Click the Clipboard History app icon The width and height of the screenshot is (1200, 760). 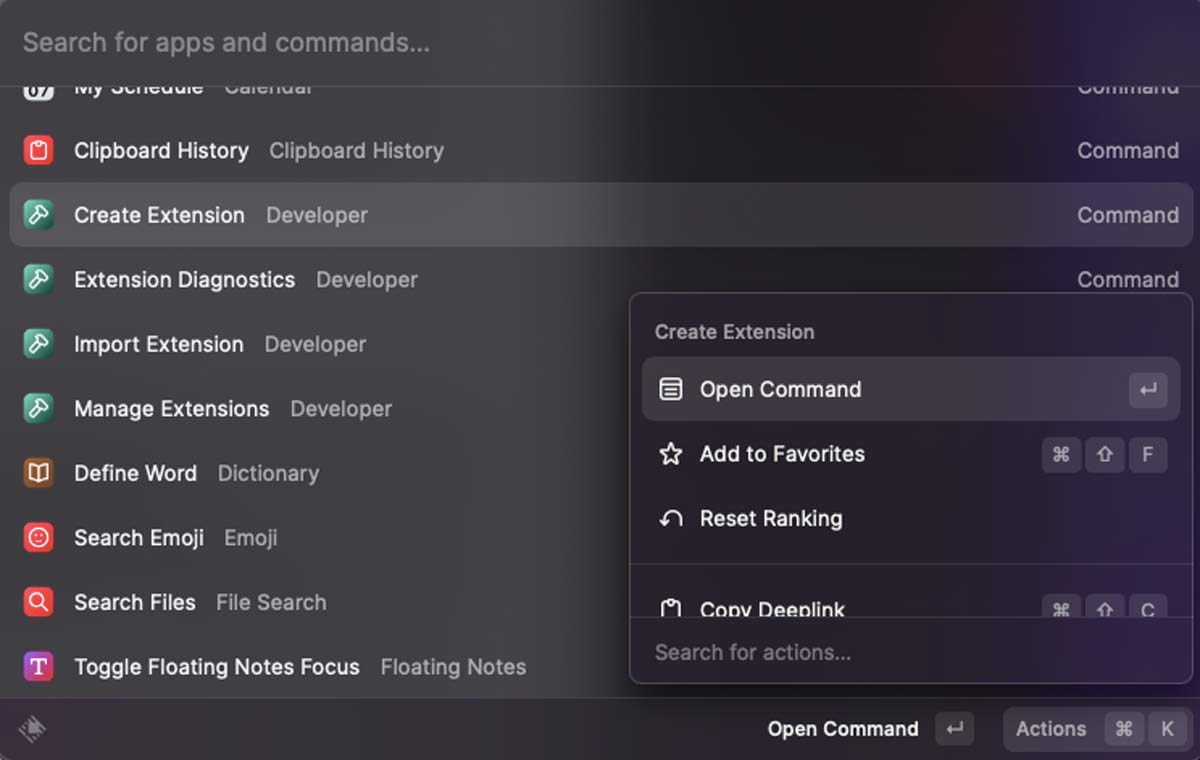coord(37,150)
